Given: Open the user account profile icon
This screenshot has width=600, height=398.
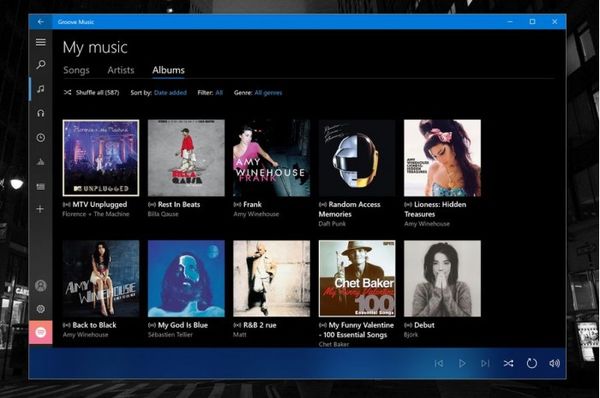Looking at the screenshot, I should (41, 285).
